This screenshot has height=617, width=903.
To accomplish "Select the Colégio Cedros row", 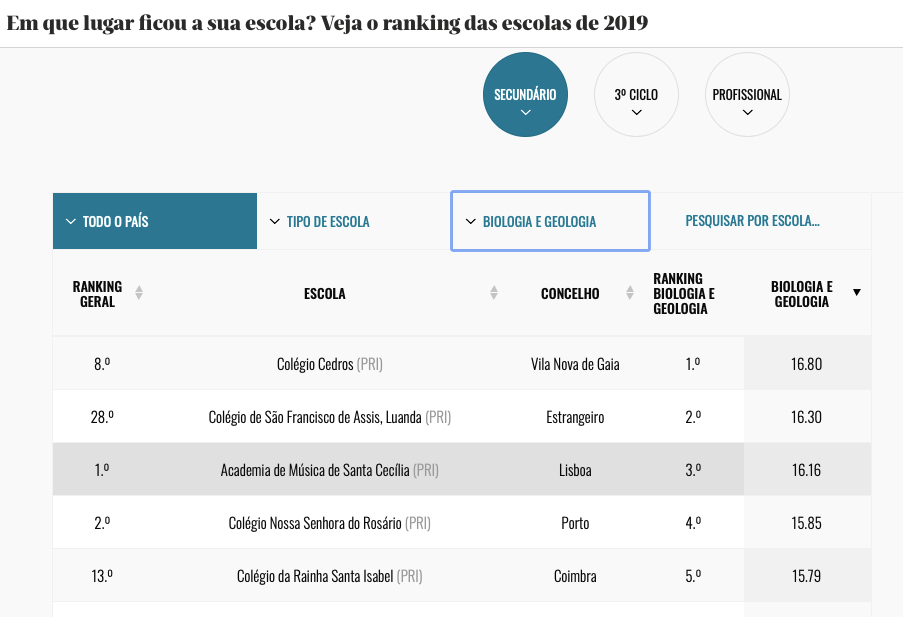I will pos(462,364).
